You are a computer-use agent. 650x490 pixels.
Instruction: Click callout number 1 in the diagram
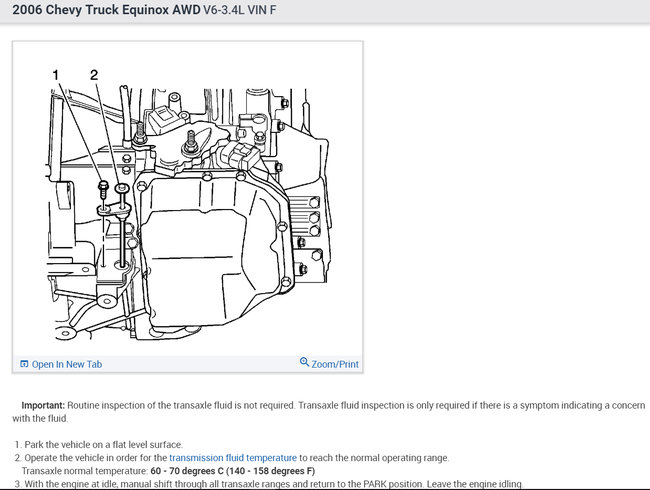tap(56, 75)
